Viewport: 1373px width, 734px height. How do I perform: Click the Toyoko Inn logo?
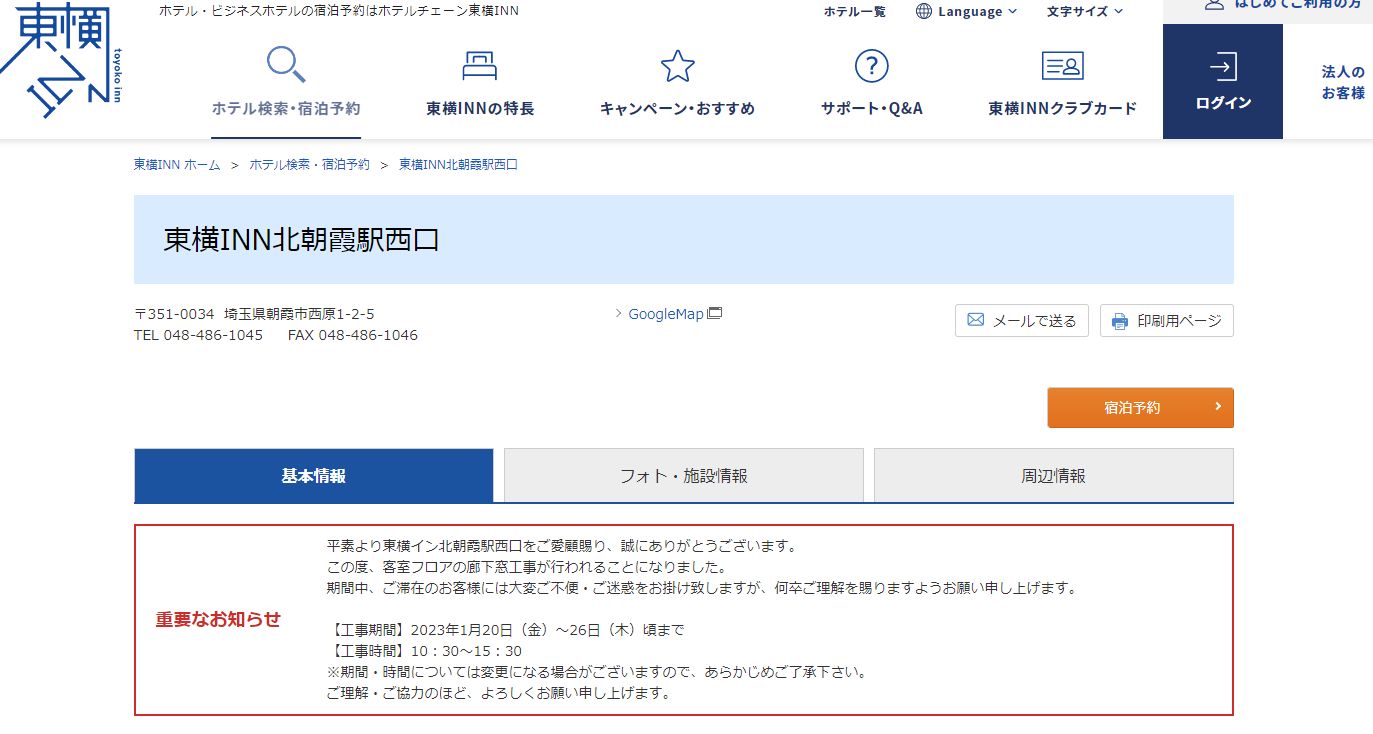point(61,60)
